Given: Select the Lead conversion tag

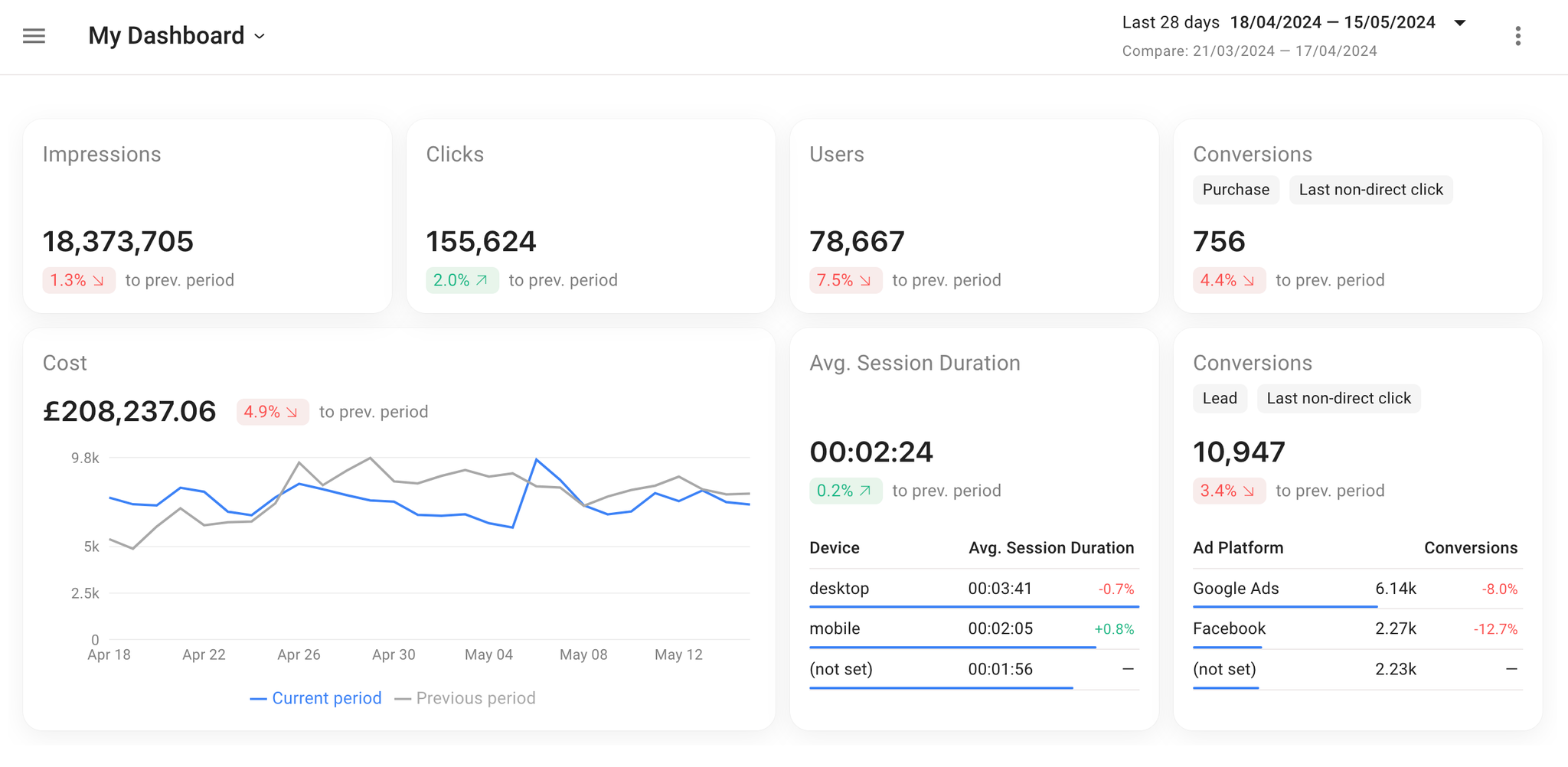Looking at the screenshot, I should [x=1220, y=399].
